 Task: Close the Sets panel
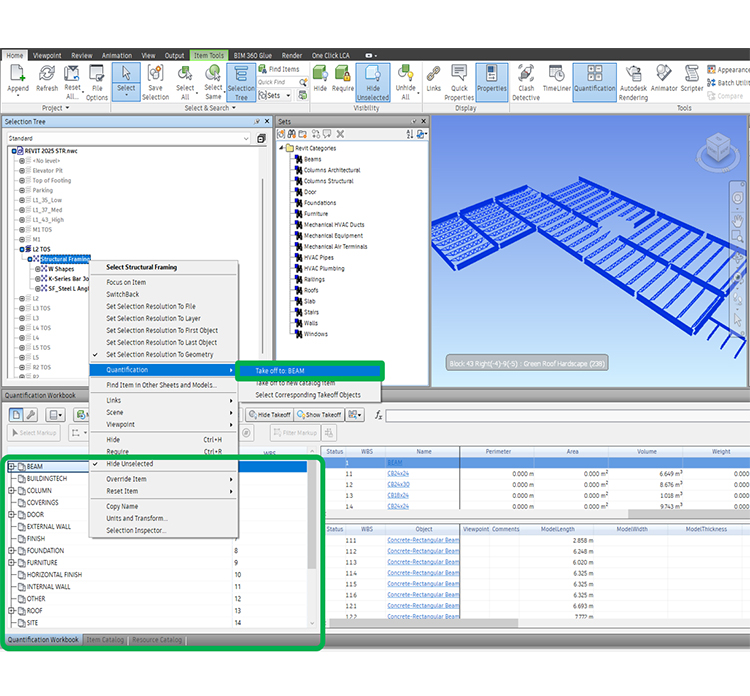point(423,122)
